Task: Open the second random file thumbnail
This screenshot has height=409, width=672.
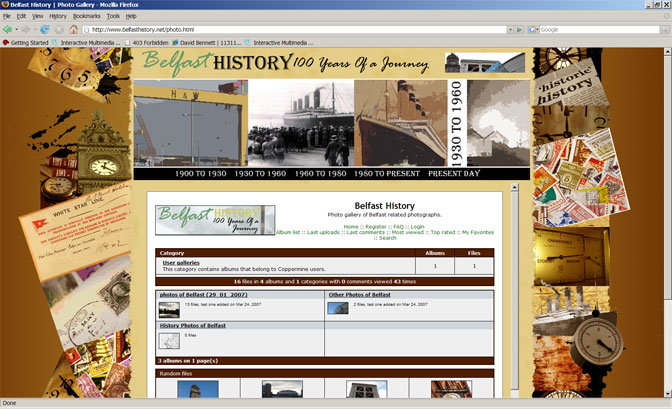Action: pos(282,389)
